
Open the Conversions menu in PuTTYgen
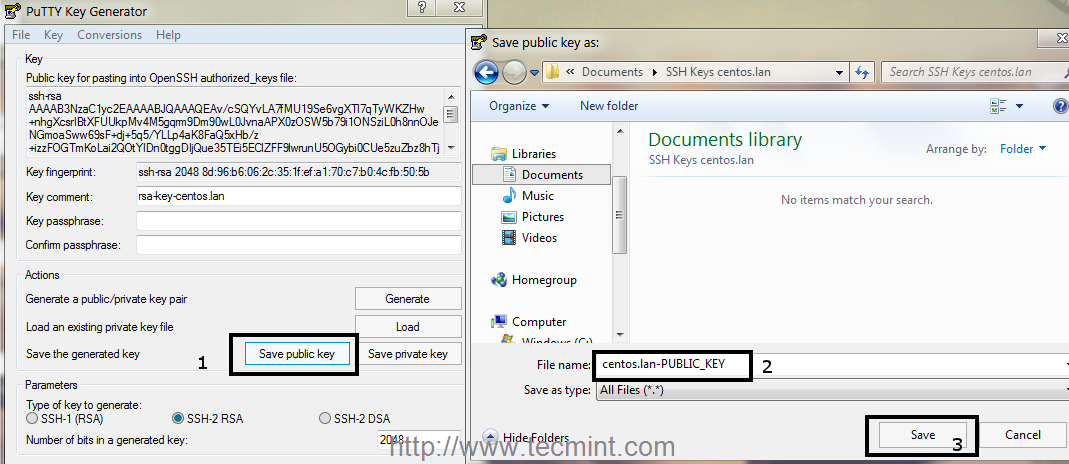pyautogui.click(x=109, y=35)
